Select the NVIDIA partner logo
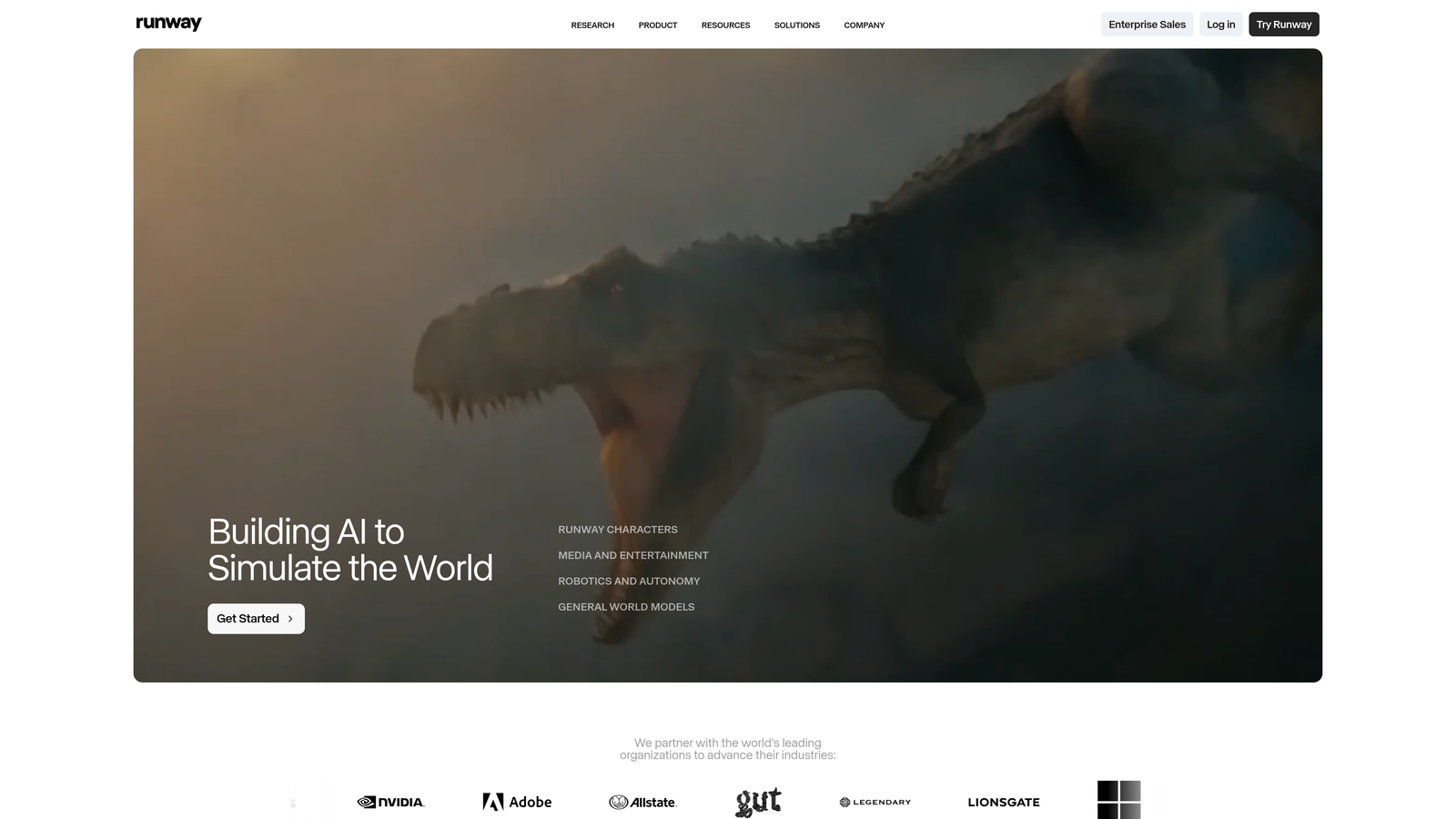Viewport: 1456px width, 819px height. coord(390,802)
